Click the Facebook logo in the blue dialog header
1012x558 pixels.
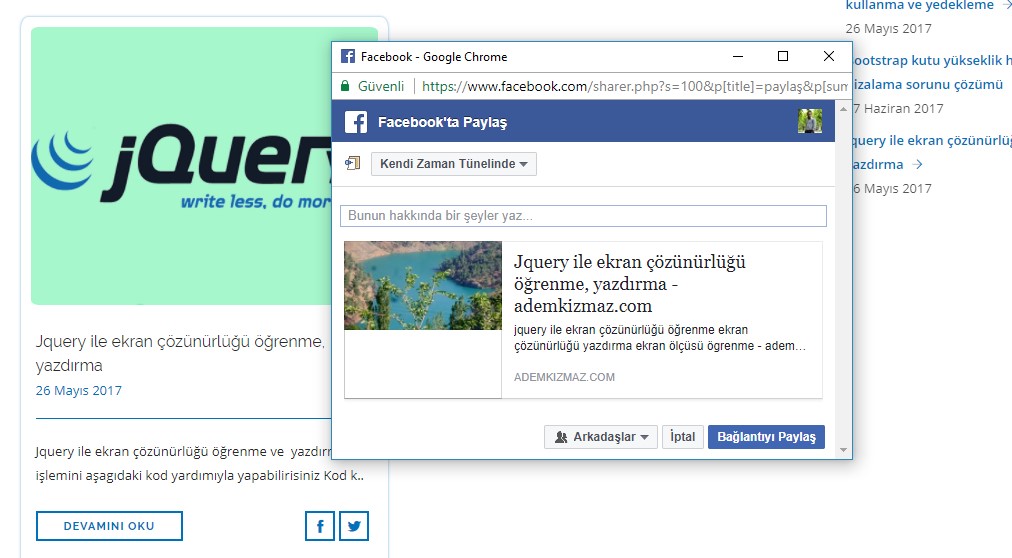[356, 122]
